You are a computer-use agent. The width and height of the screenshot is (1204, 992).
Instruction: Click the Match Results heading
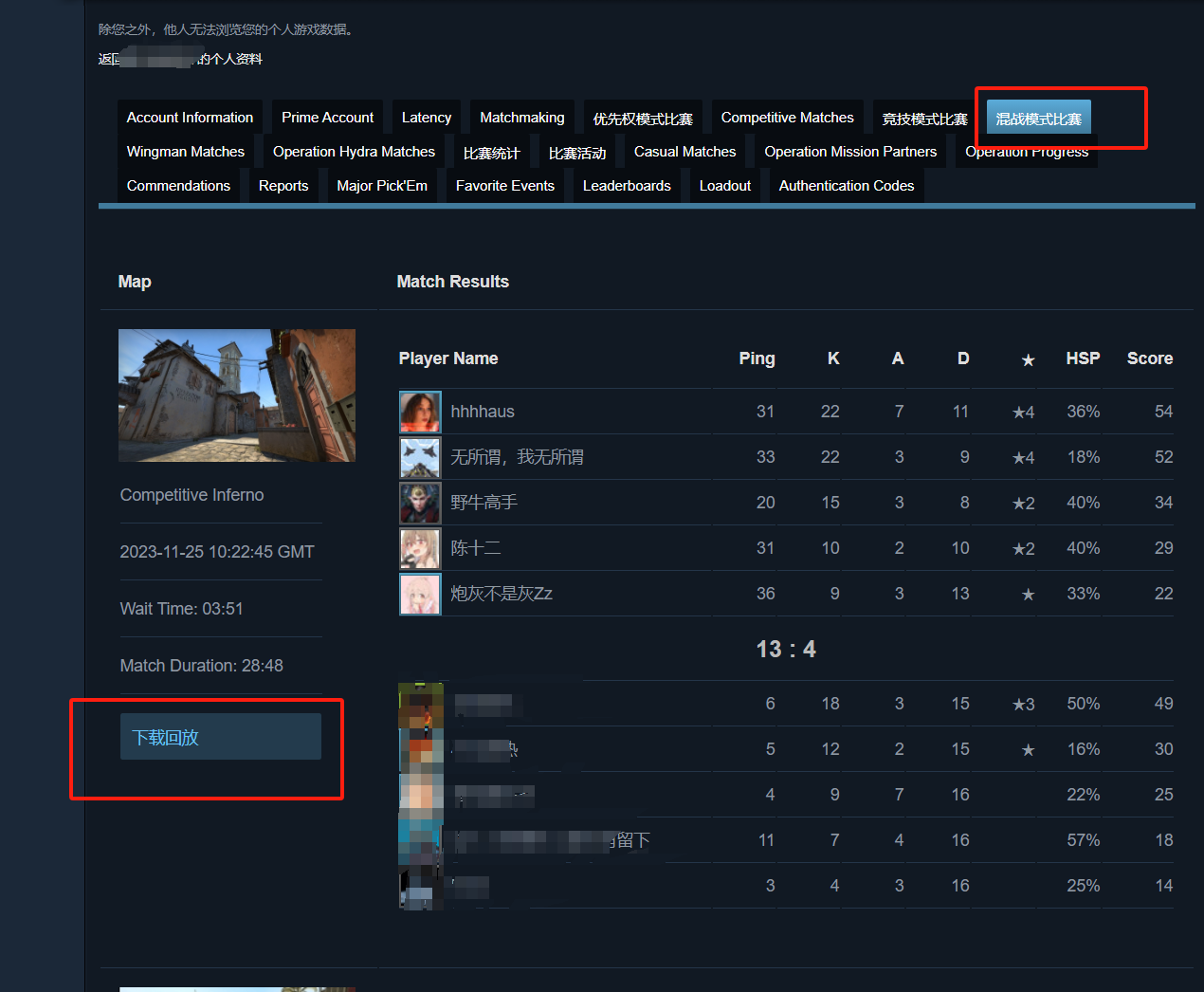[453, 282]
